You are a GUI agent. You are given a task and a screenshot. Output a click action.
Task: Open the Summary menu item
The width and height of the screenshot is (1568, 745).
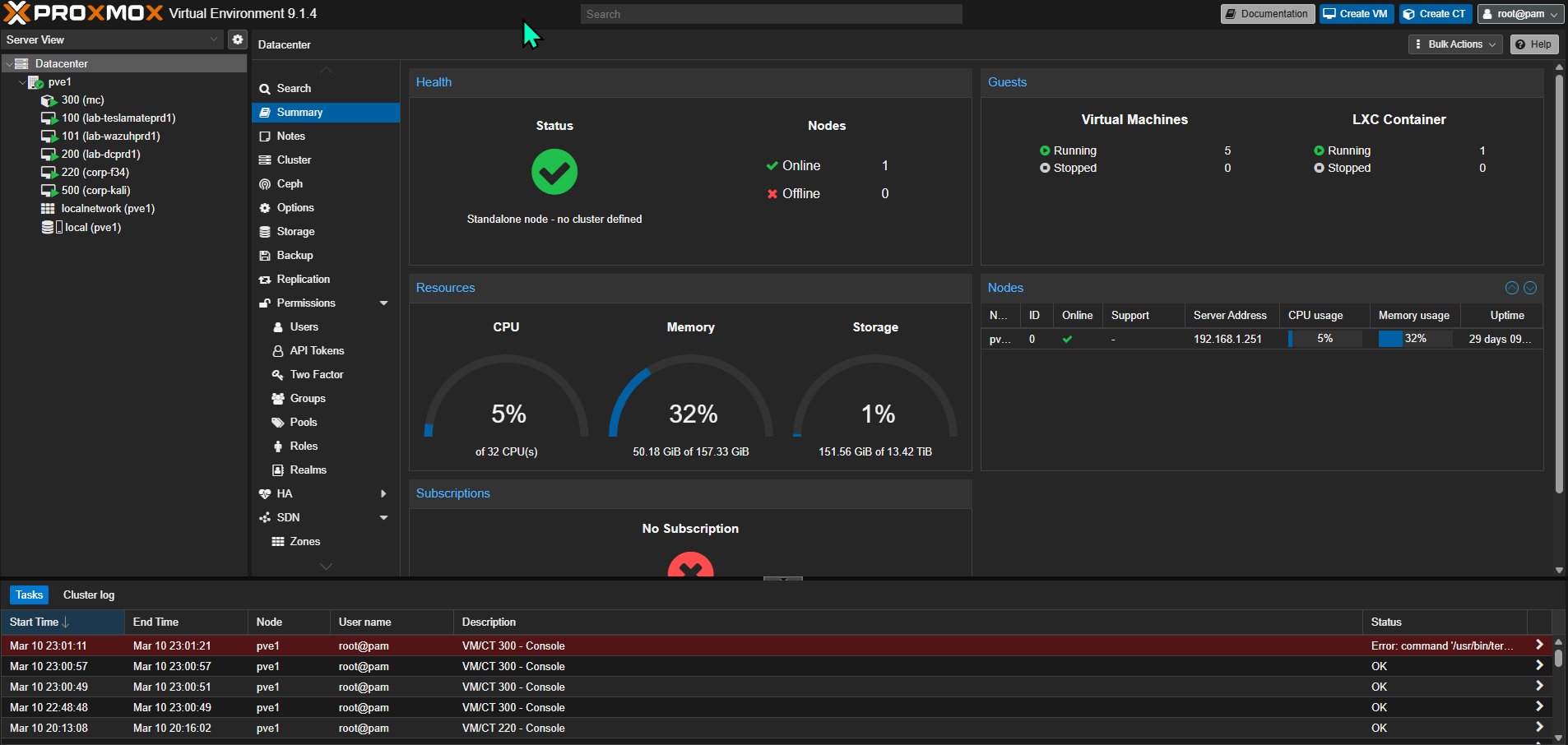[x=326, y=112]
